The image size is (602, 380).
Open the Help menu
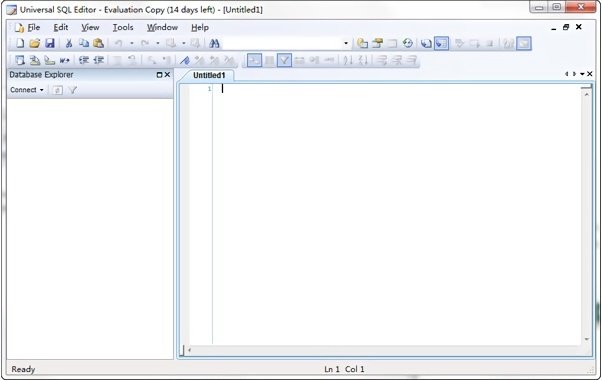[x=200, y=27]
